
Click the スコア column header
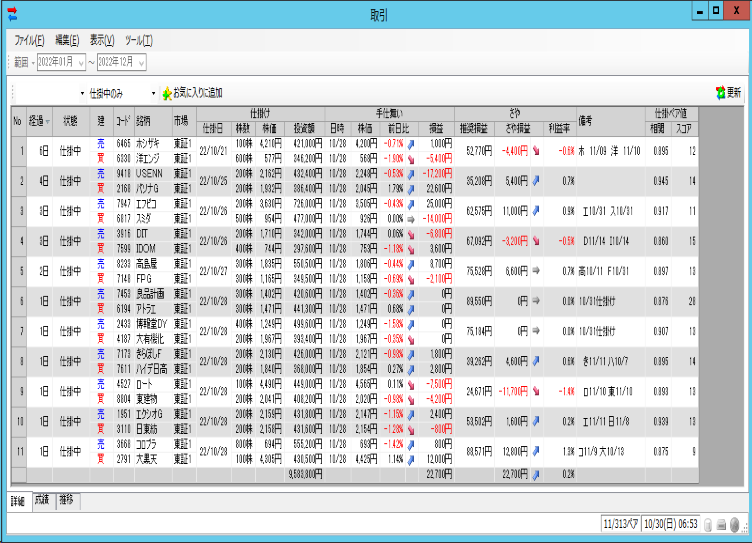tap(685, 128)
